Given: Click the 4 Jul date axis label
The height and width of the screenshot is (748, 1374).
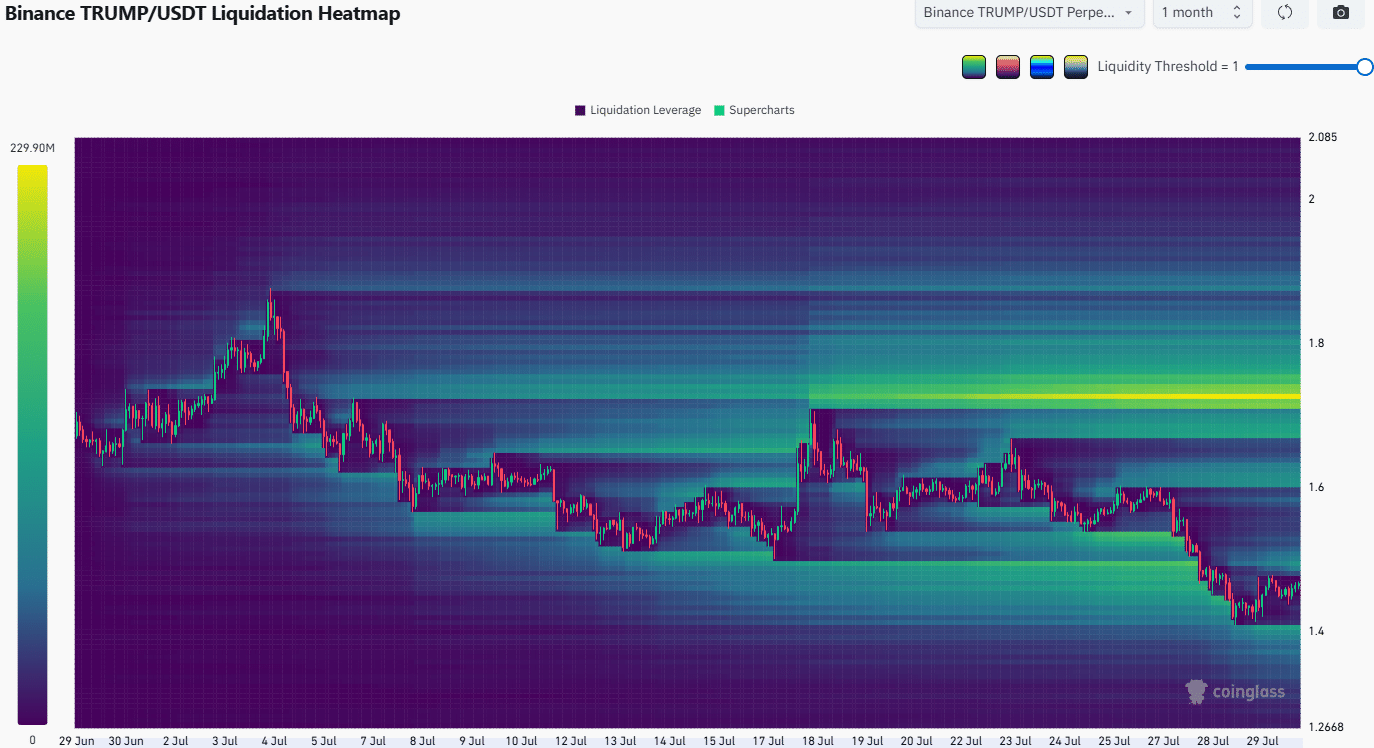Looking at the screenshot, I should coord(273,741).
